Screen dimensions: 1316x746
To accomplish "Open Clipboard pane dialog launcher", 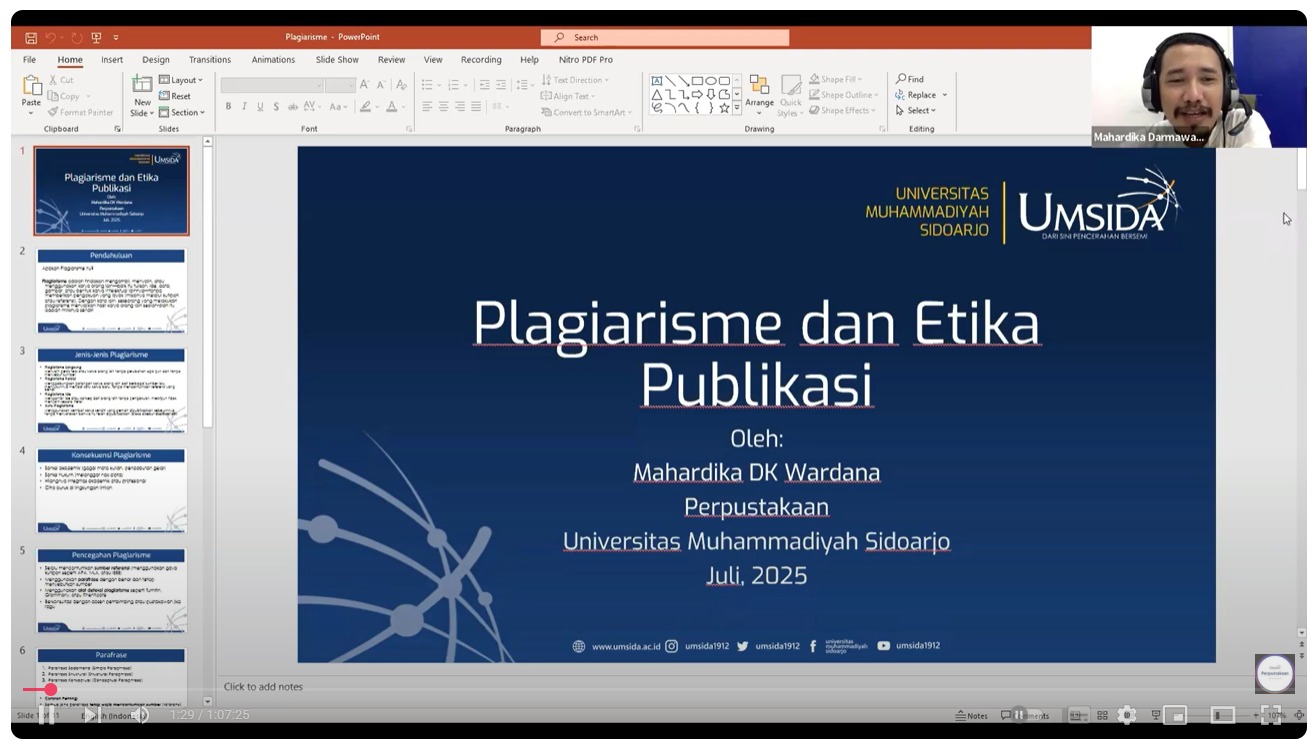I will click(x=117, y=129).
